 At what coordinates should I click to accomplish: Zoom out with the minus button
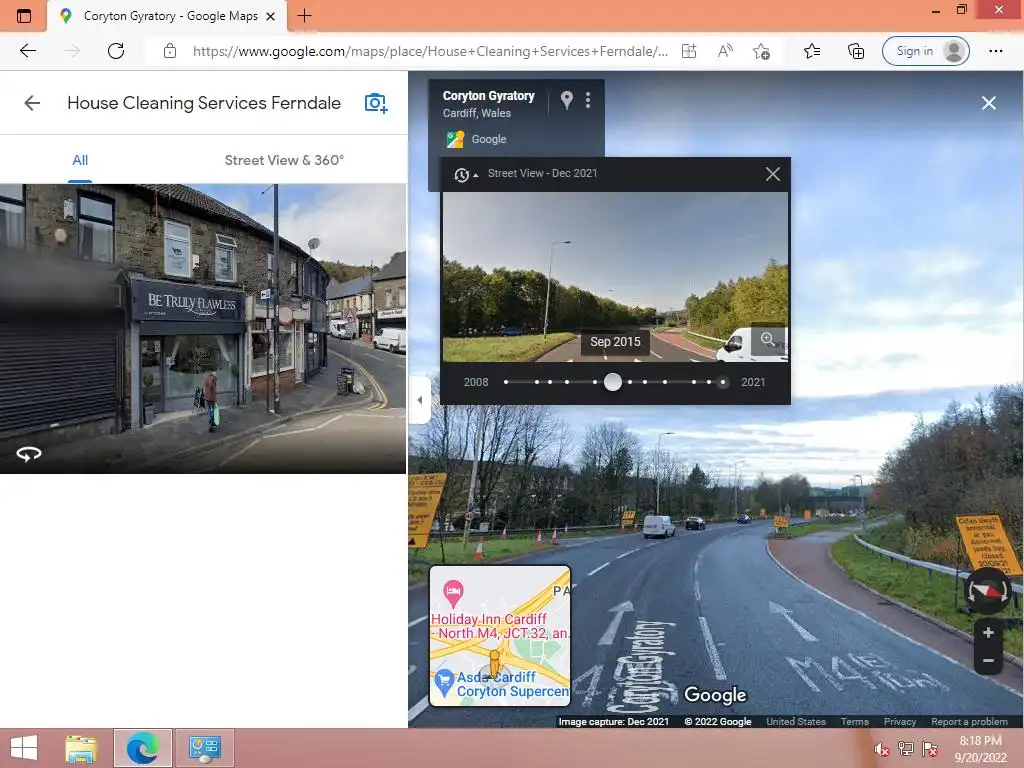pyautogui.click(x=988, y=661)
